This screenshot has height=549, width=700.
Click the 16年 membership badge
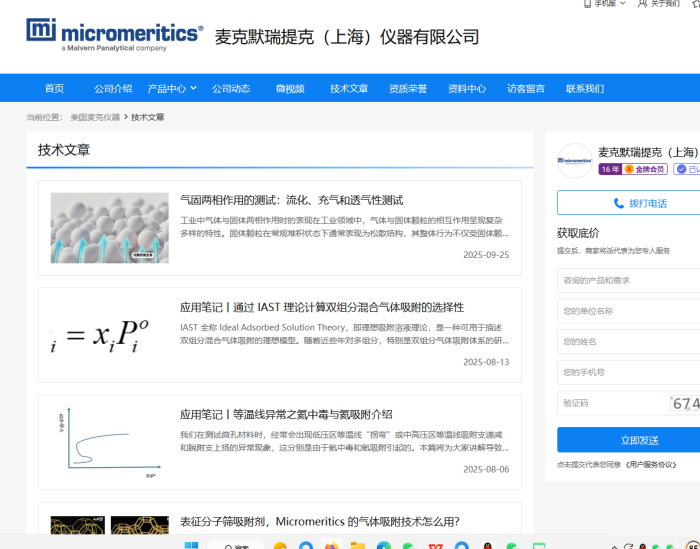pyautogui.click(x=610, y=169)
